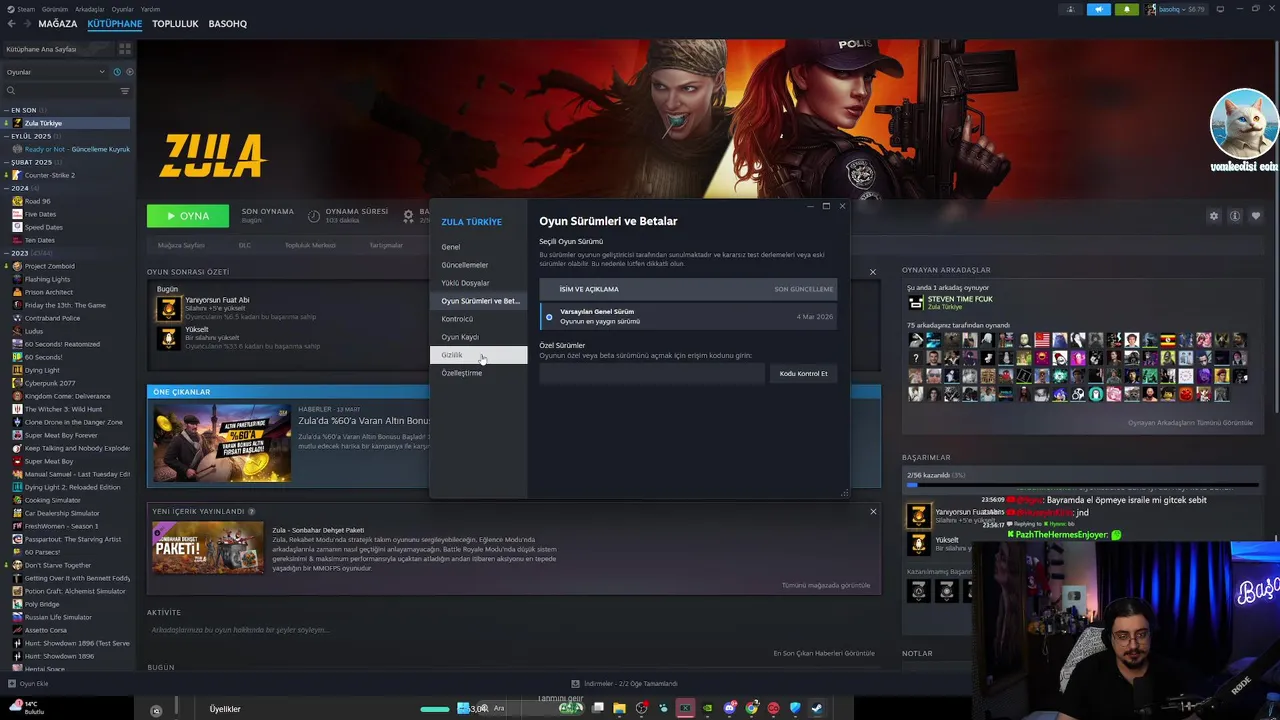Click the ready-to-play filter icon
Image resolution: width=1280 pixels, height=720 pixels.
tap(129, 72)
